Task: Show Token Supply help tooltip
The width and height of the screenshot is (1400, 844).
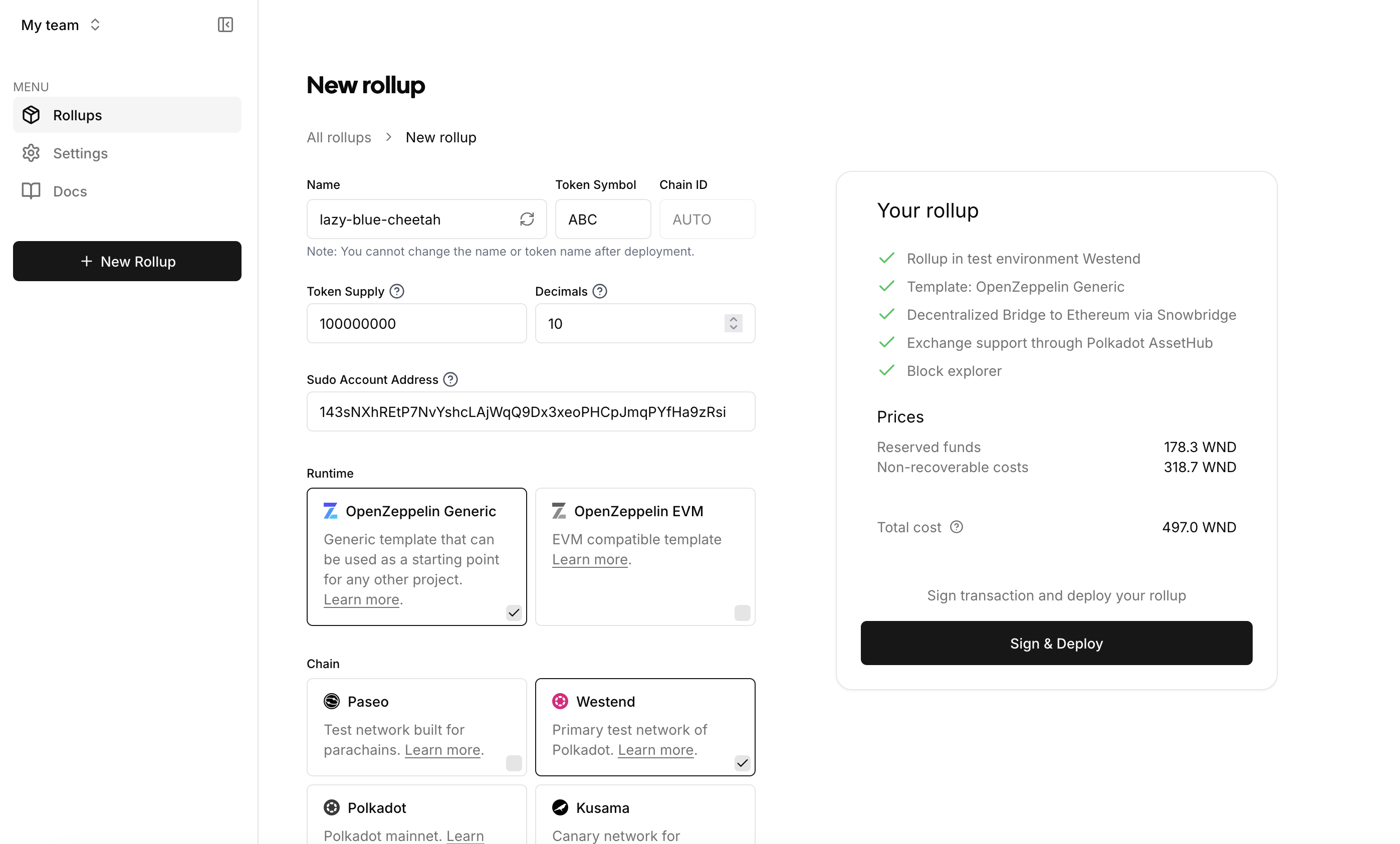Action: point(396,291)
